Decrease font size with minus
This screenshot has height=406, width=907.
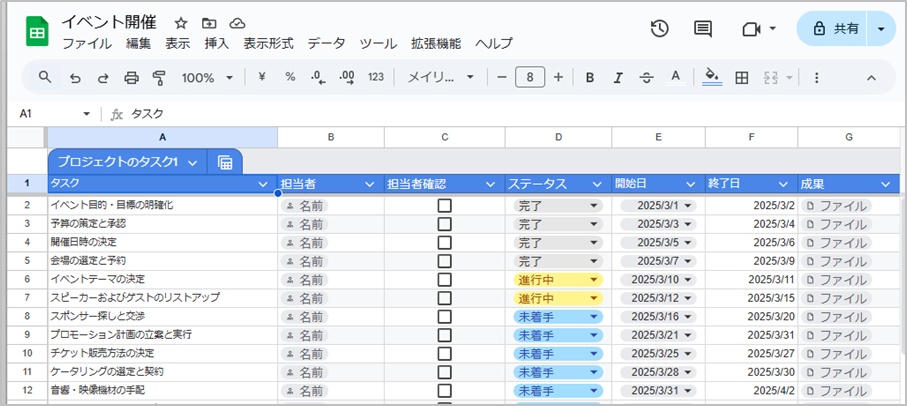point(502,77)
